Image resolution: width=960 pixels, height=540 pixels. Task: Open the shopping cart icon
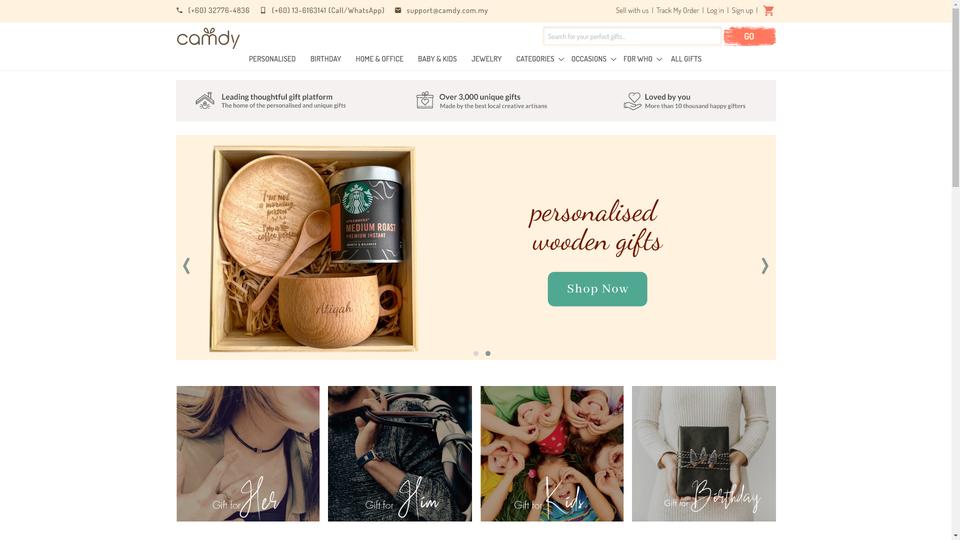[x=768, y=10]
